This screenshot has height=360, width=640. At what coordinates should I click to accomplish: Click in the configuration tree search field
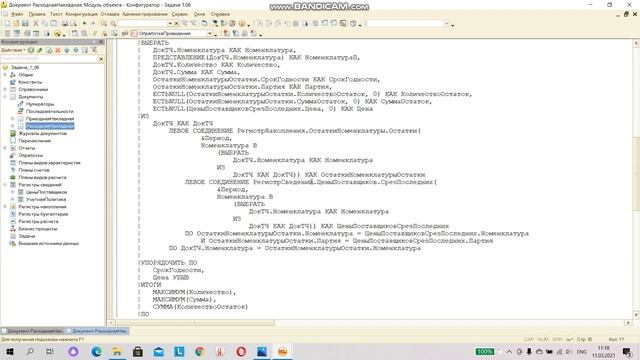click(49, 59)
